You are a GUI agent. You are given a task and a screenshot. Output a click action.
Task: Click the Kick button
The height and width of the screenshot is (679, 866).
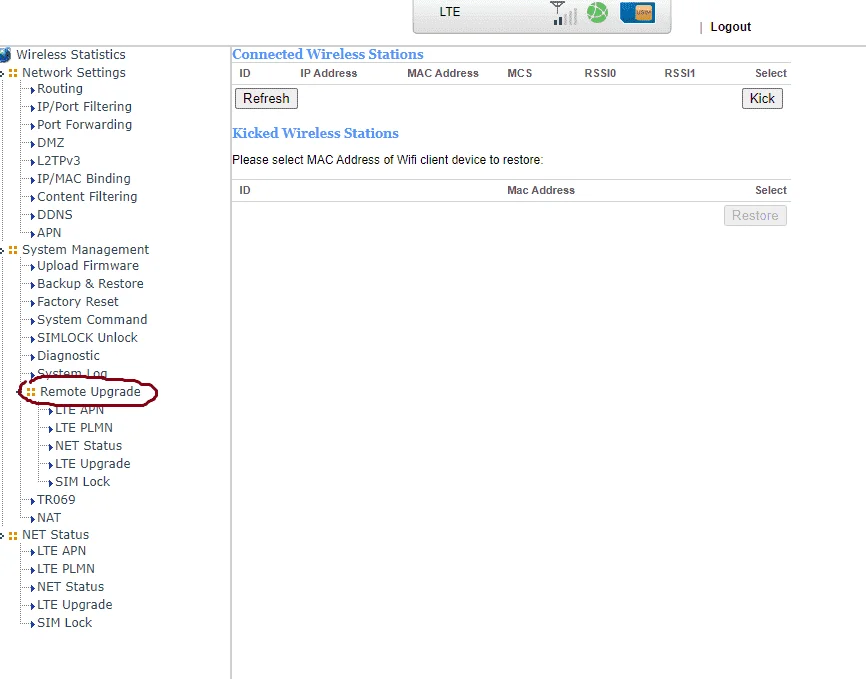pyautogui.click(x=762, y=98)
